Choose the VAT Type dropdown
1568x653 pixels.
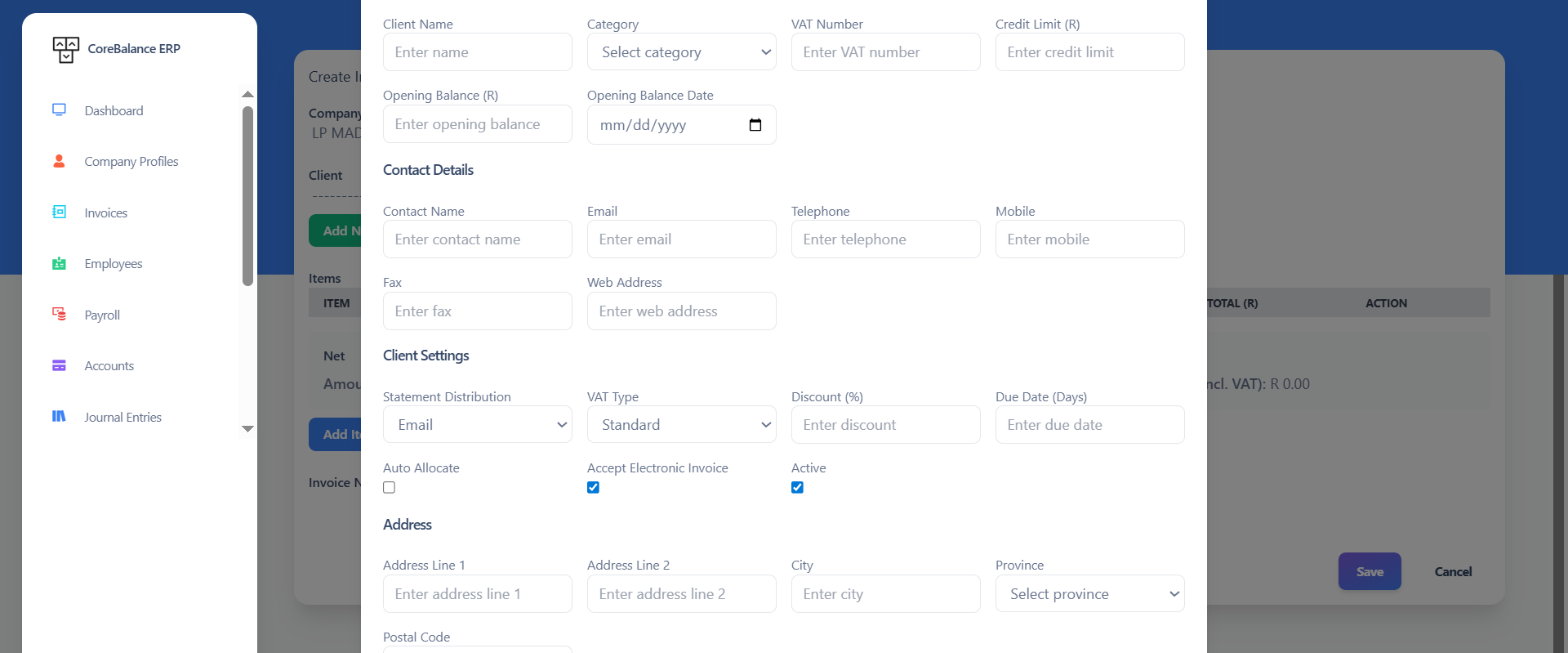pos(681,425)
